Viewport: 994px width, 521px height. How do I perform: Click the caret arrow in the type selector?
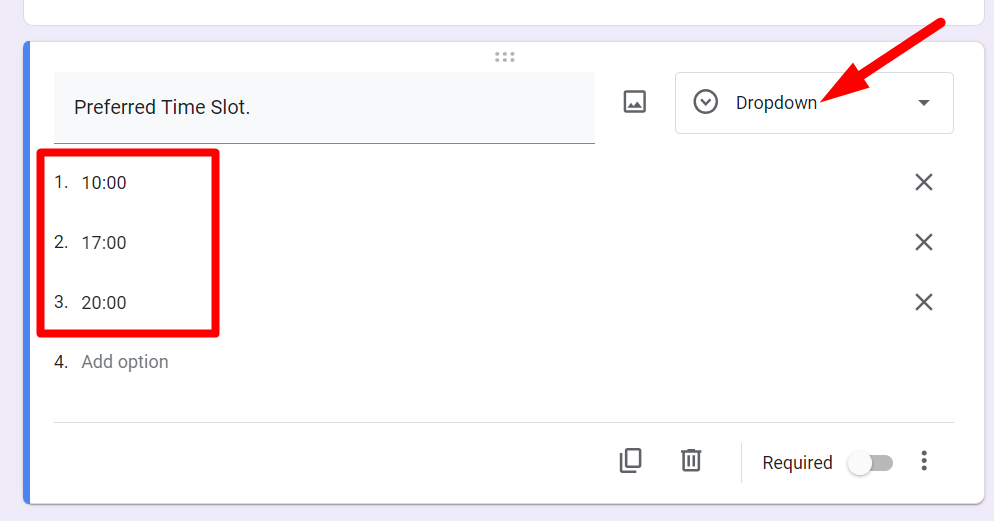point(923,103)
